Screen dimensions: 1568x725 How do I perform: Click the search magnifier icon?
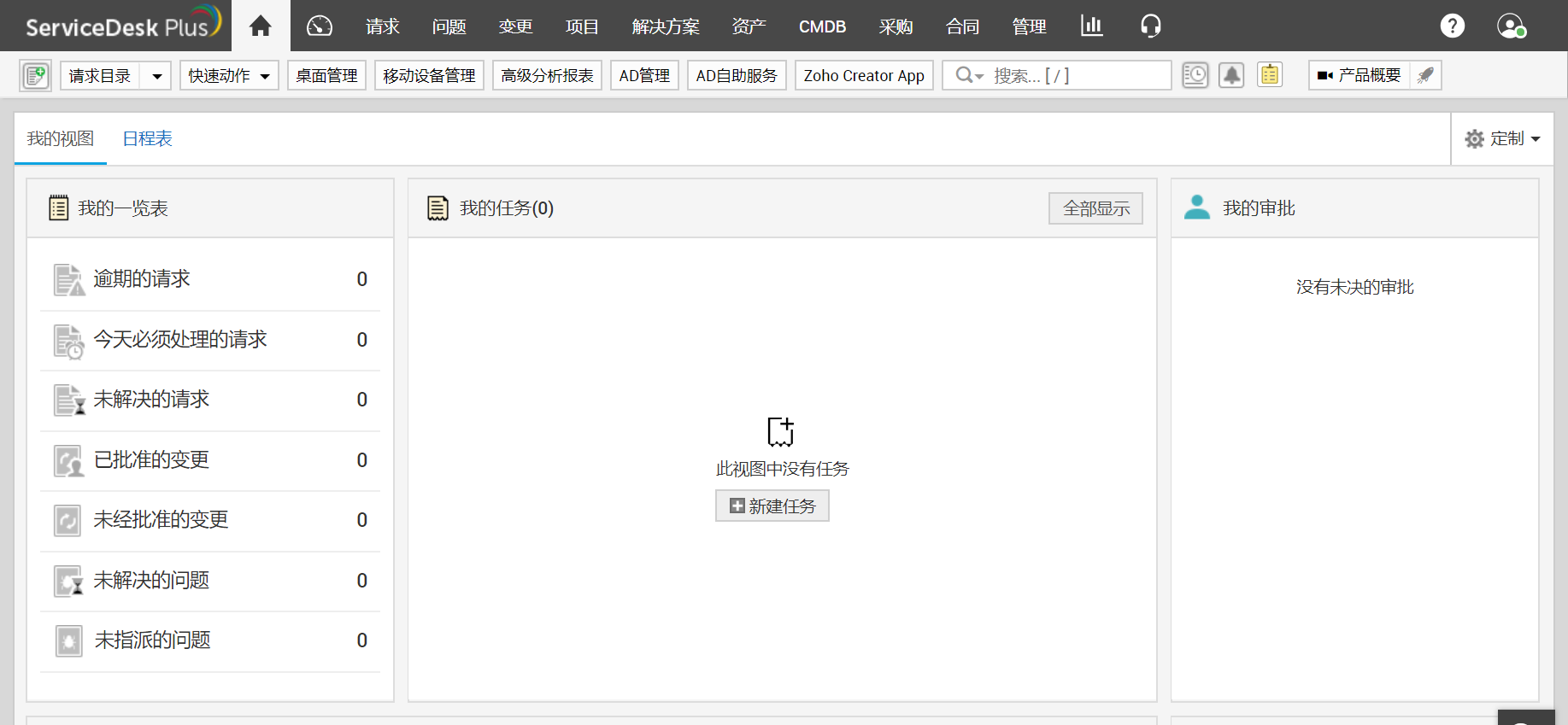click(x=965, y=75)
